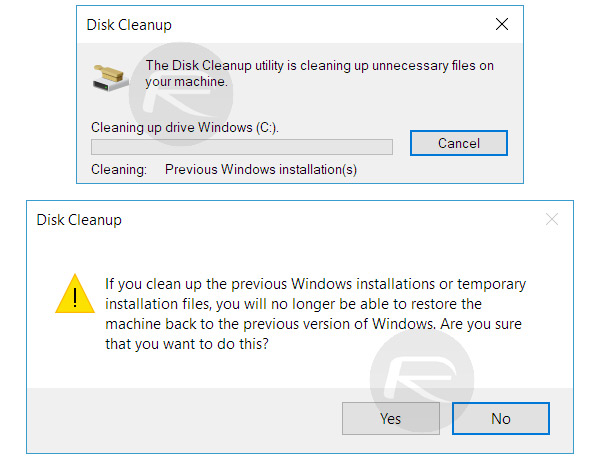Close the confirmation dialog using its X

coord(552,220)
